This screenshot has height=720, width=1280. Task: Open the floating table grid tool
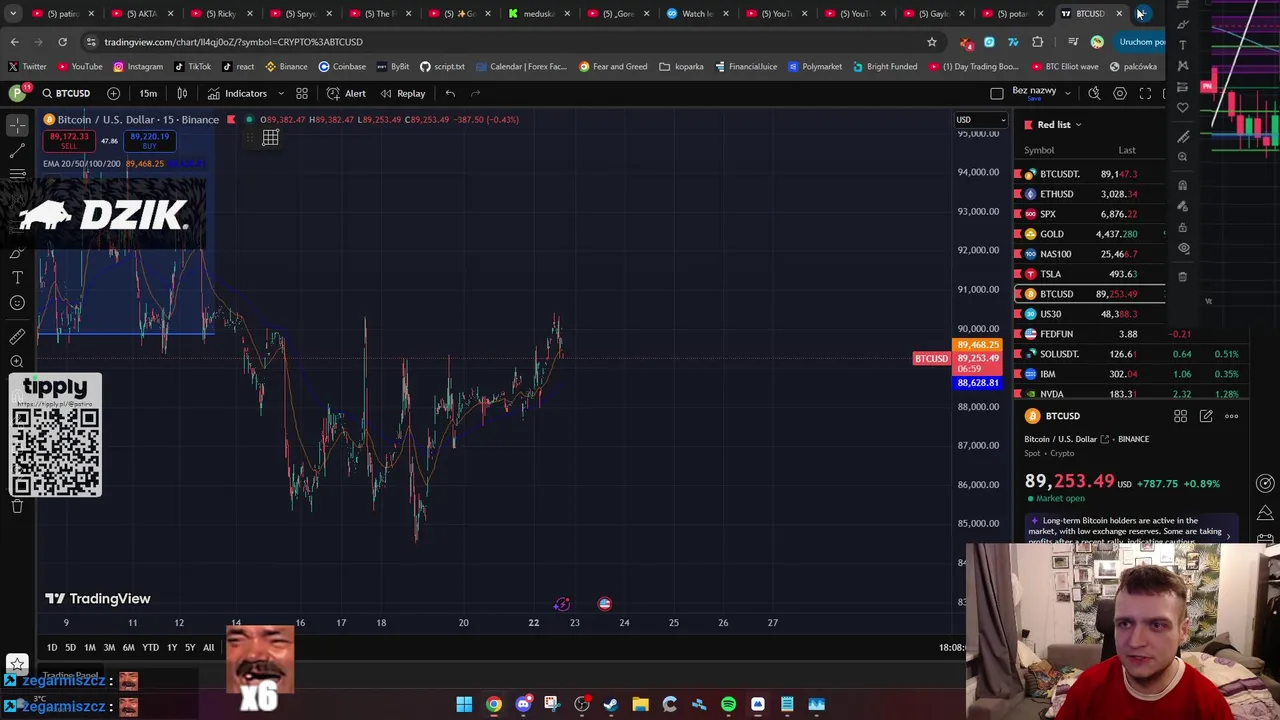point(270,138)
